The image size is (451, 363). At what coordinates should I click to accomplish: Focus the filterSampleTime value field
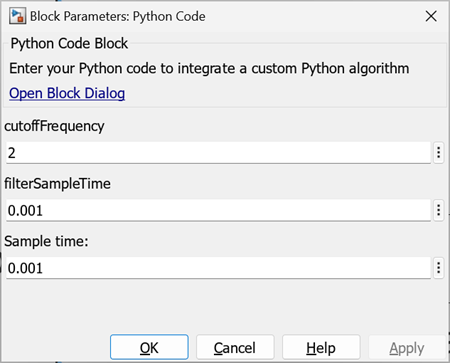tap(218, 210)
